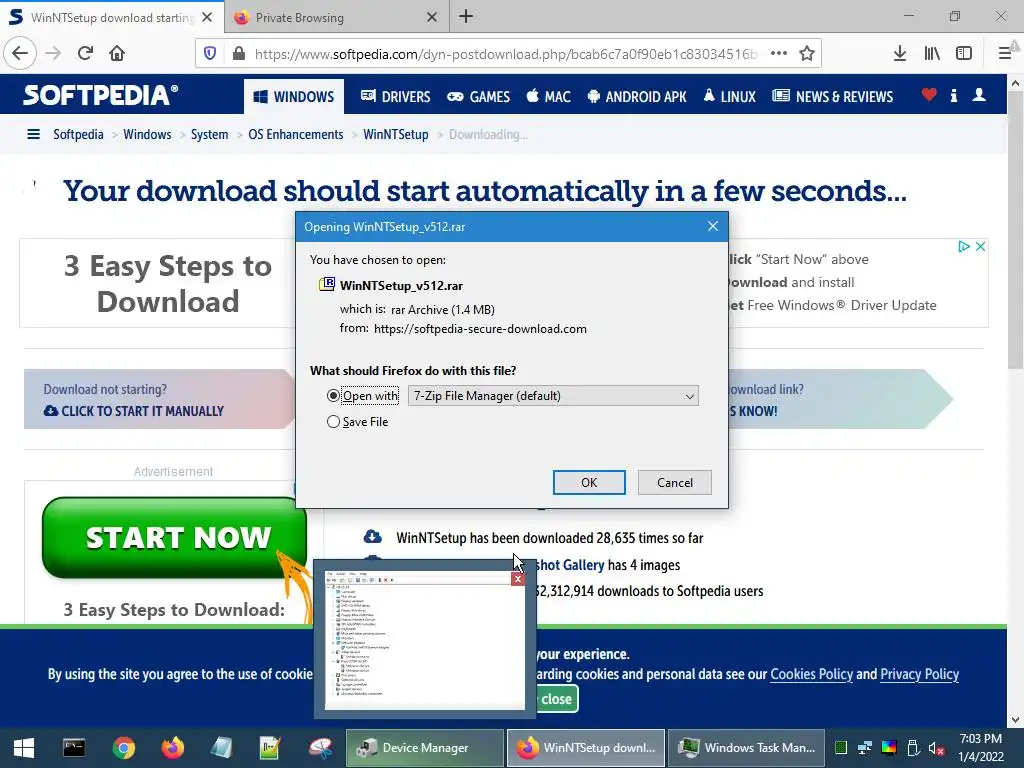Click pinned Firefox icon in taskbar

tap(172, 748)
